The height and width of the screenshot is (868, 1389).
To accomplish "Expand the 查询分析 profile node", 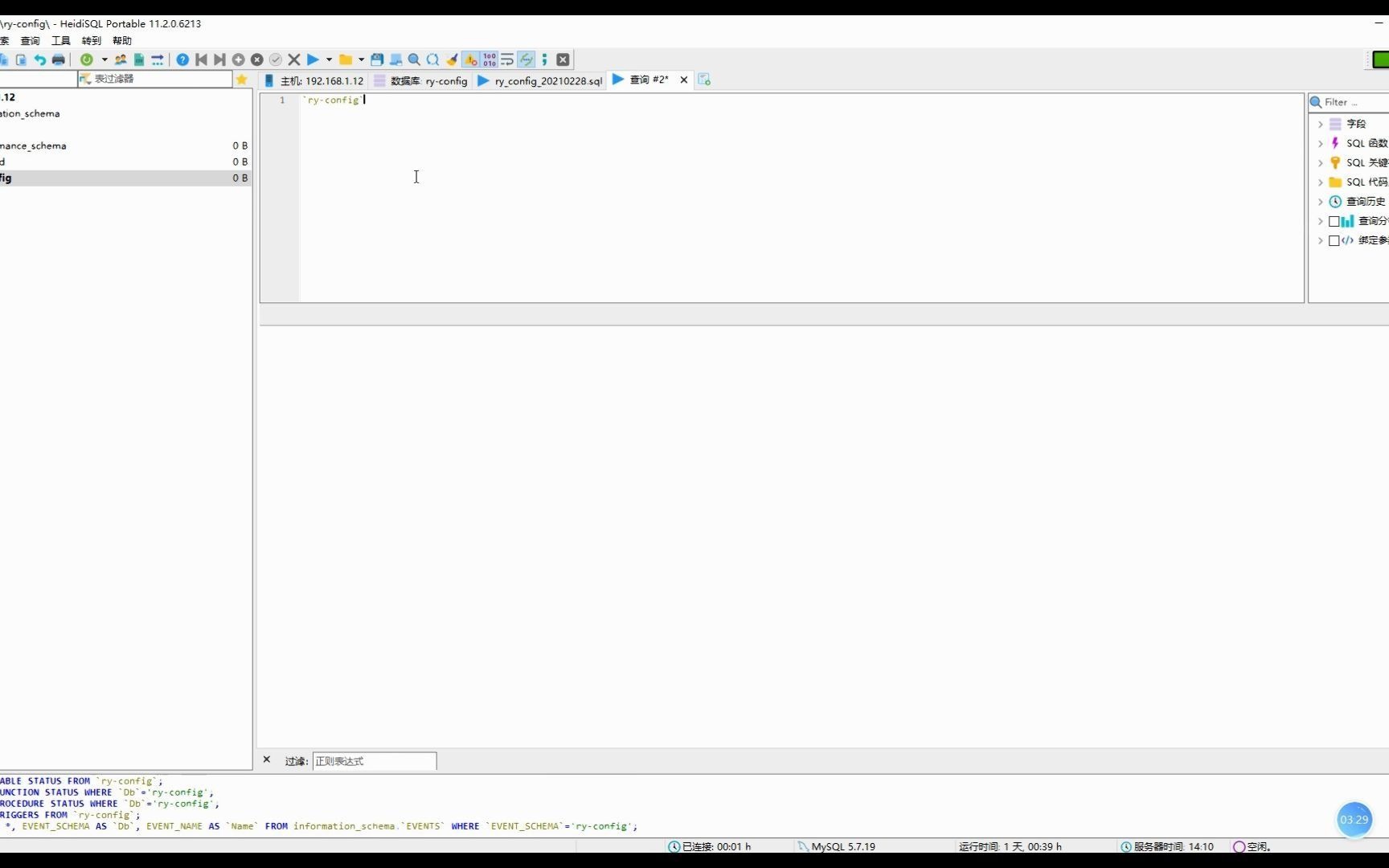I will 1321,221.
